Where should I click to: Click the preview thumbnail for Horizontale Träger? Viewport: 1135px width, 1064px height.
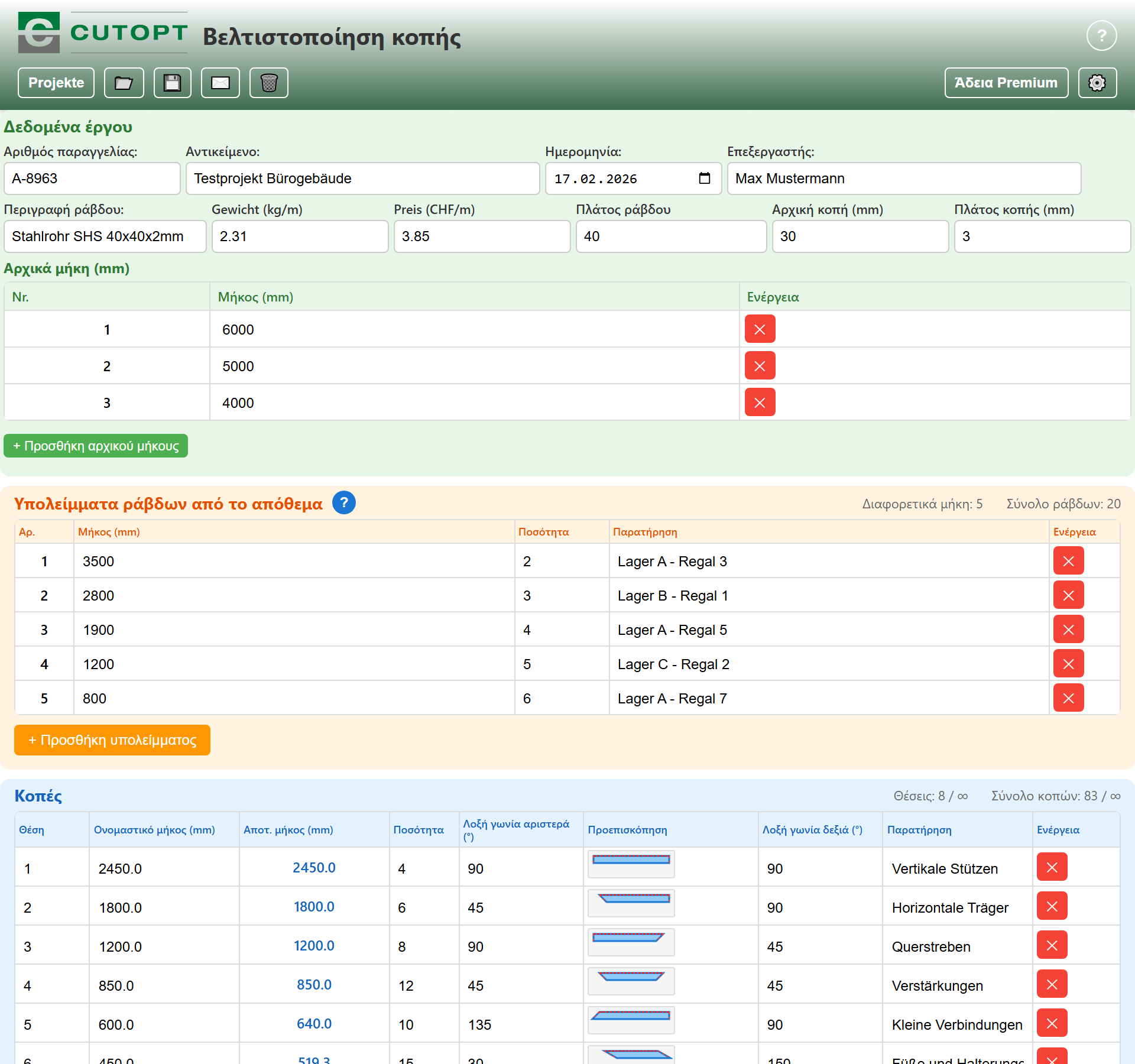click(631, 903)
